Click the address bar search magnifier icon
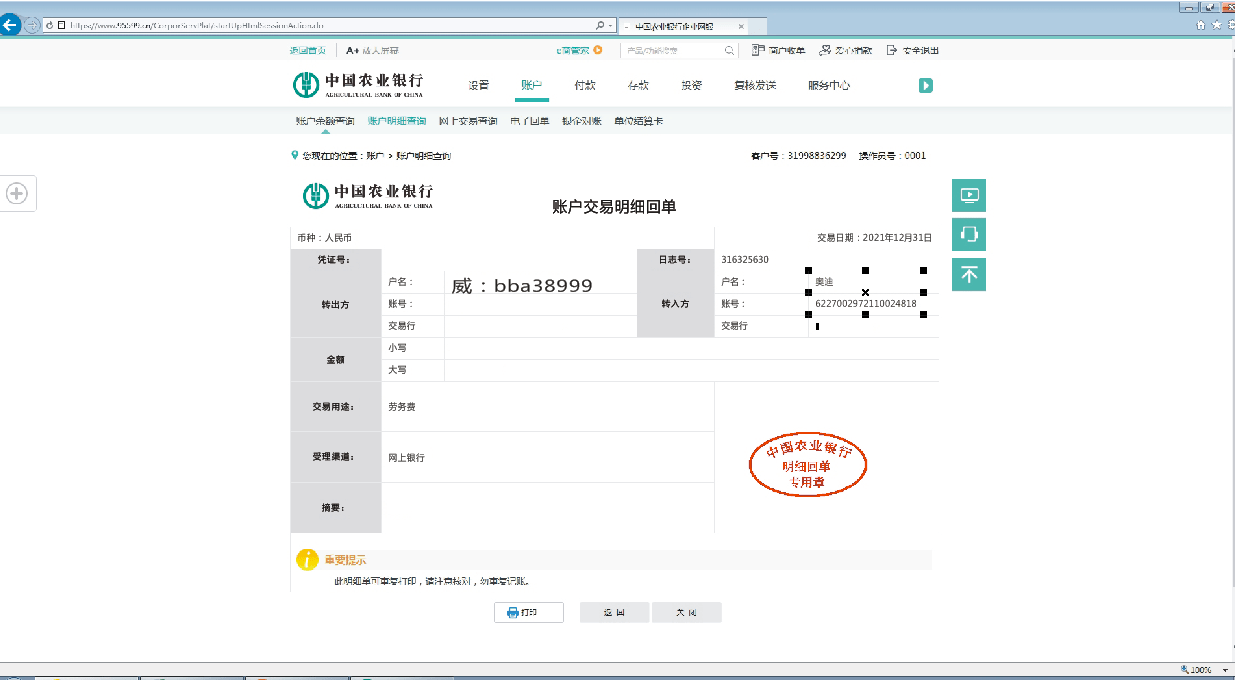Screen dimensions: 1235x680 click(599, 25)
